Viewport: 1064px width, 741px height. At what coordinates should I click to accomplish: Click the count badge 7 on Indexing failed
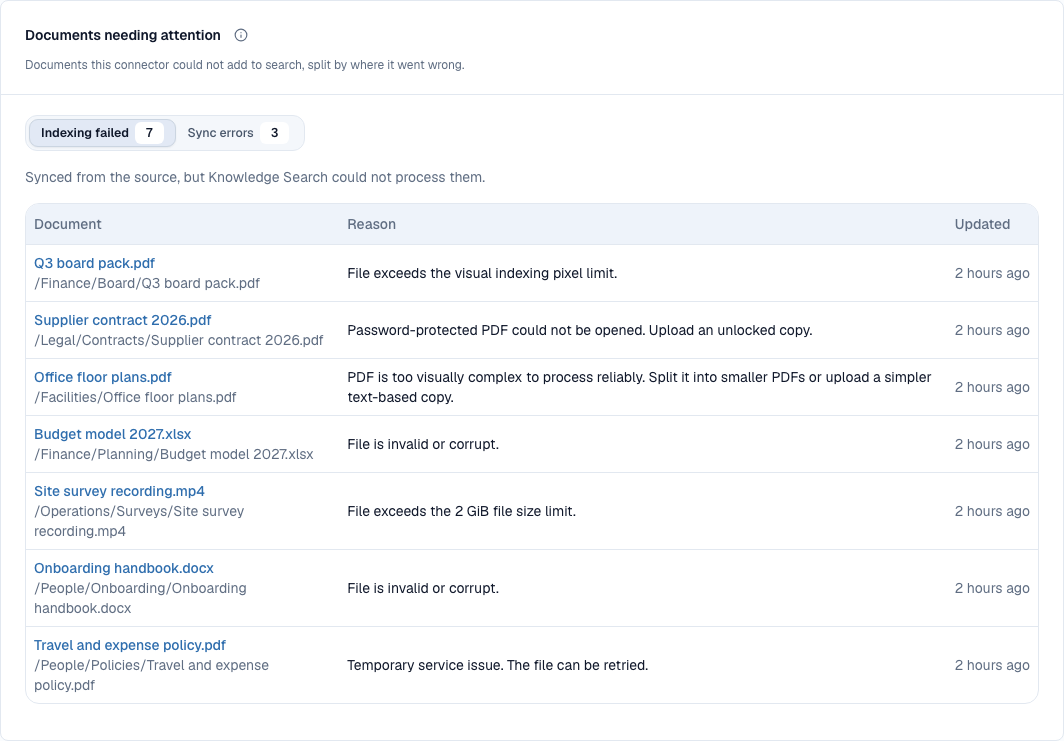[x=149, y=133]
